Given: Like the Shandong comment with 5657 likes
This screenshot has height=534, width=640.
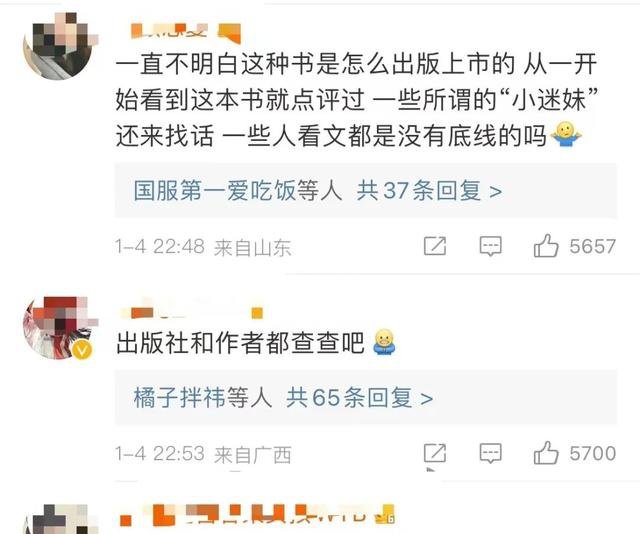Looking at the screenshot, I should click(546, 246).
